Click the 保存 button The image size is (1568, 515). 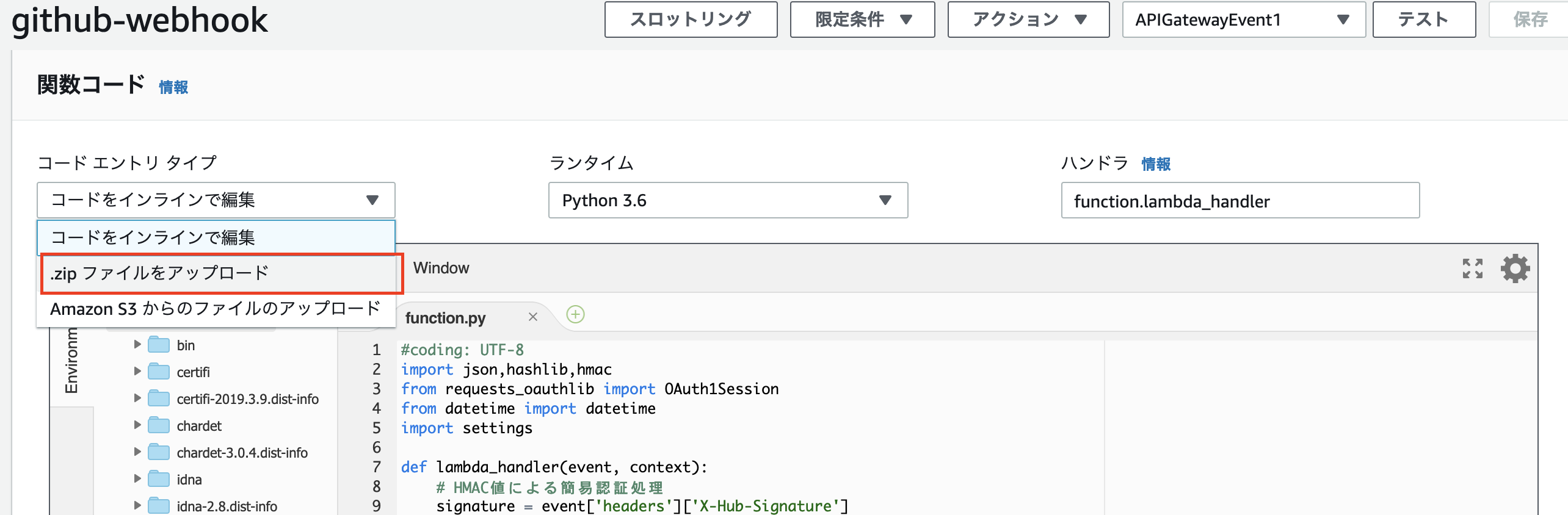[1530, 20]
